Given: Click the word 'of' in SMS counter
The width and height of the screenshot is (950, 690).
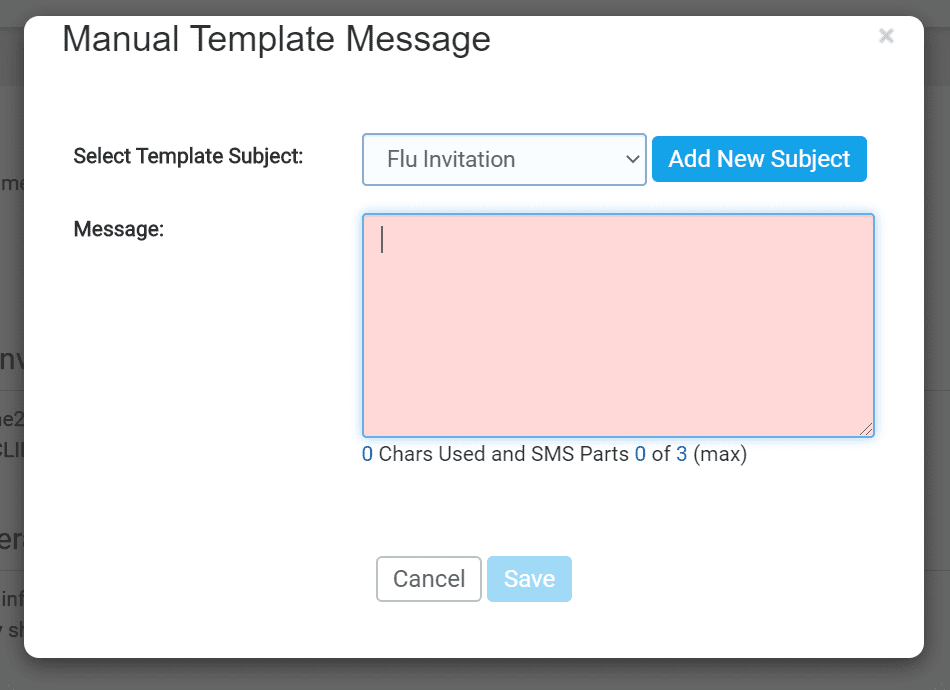Looking at the screenshot, I should (661, 454).
